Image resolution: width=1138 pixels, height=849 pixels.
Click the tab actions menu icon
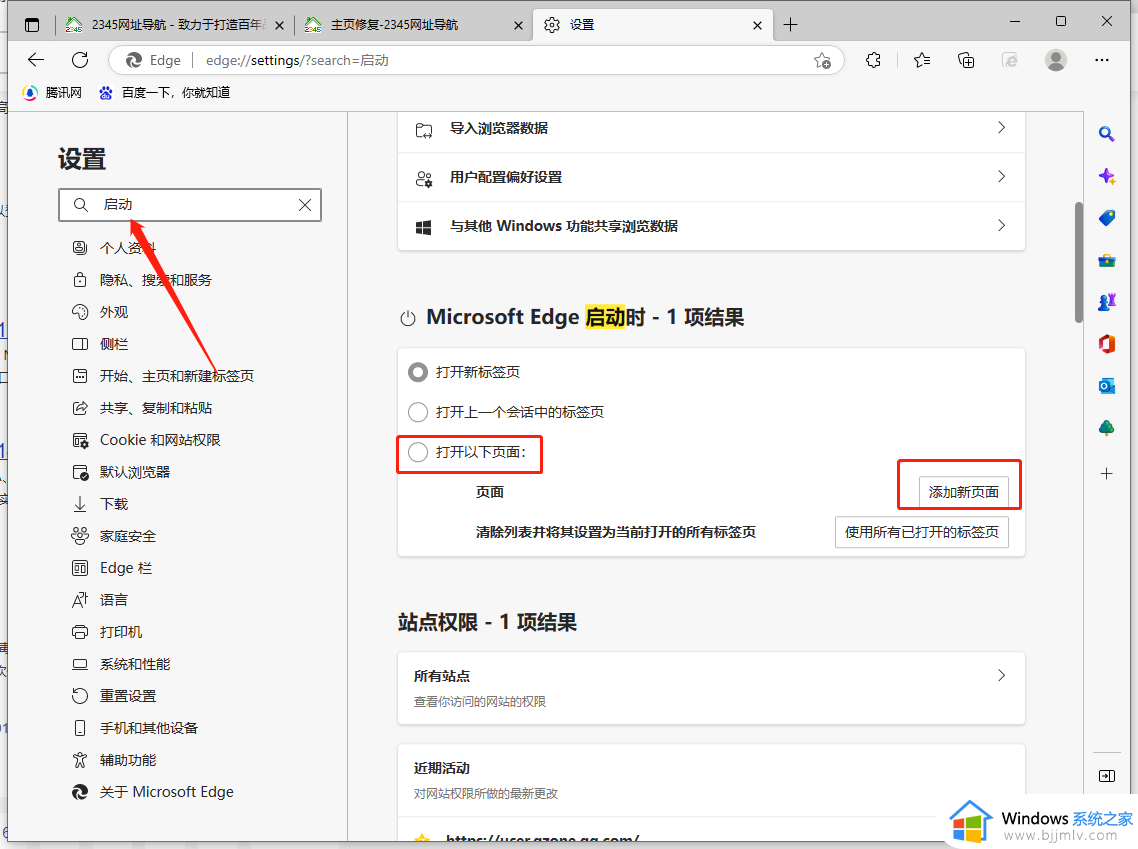32,25
